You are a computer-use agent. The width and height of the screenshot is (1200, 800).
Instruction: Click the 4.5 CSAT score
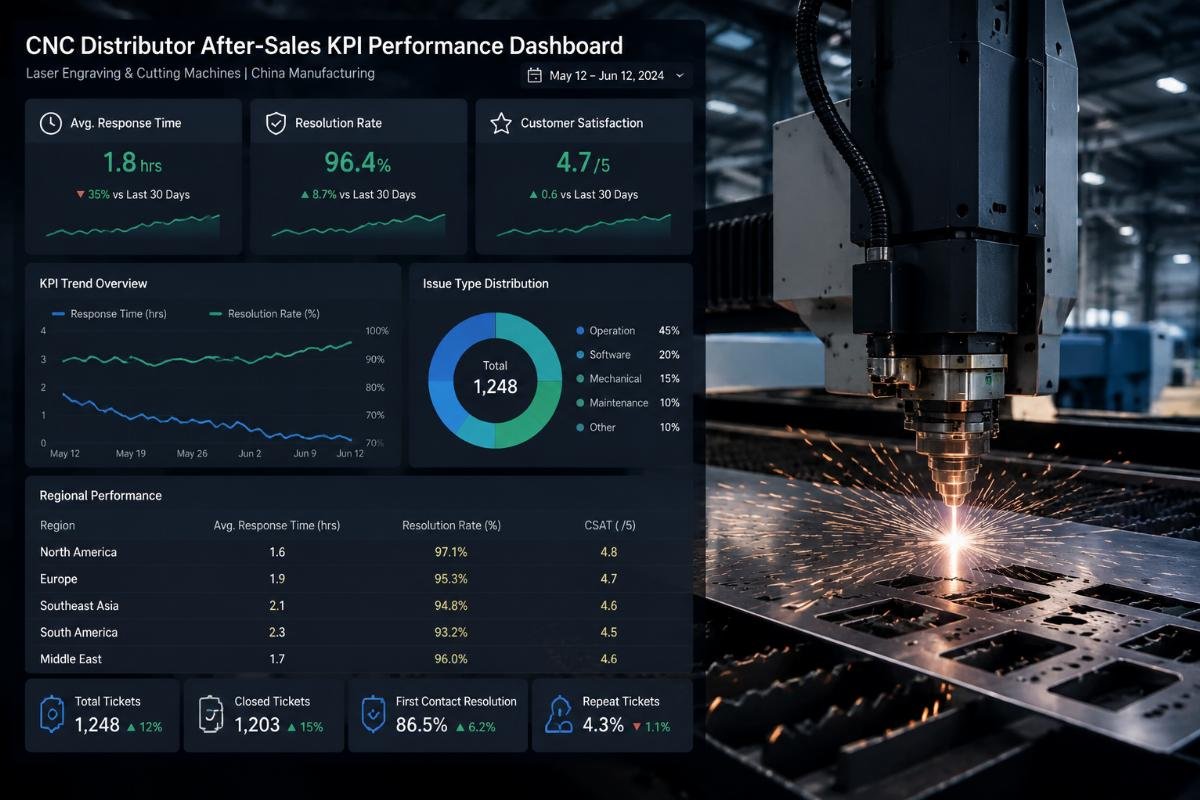tap(608, 632)
